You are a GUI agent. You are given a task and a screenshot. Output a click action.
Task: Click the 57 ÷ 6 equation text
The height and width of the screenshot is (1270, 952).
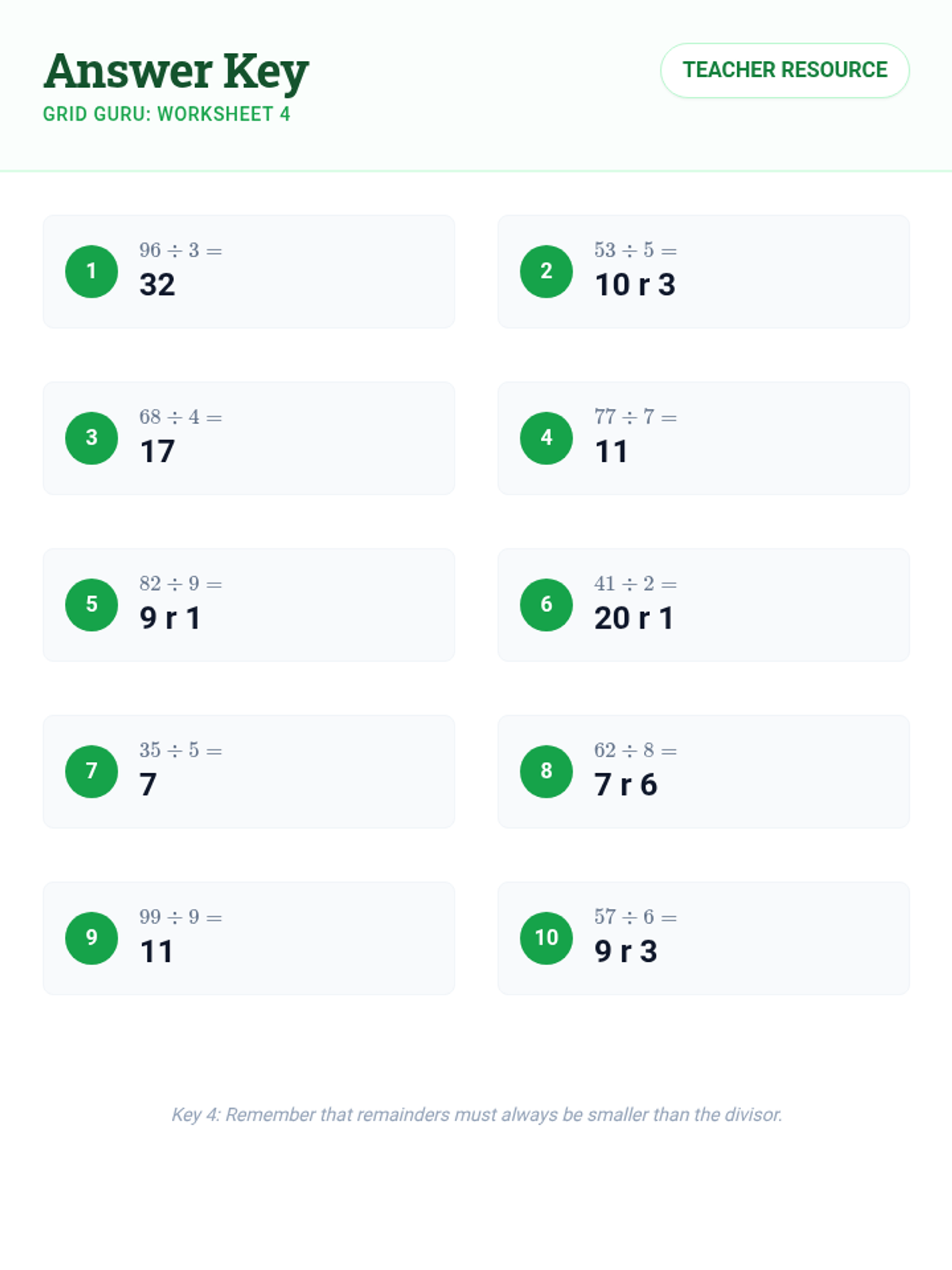(x=635, y=918)
